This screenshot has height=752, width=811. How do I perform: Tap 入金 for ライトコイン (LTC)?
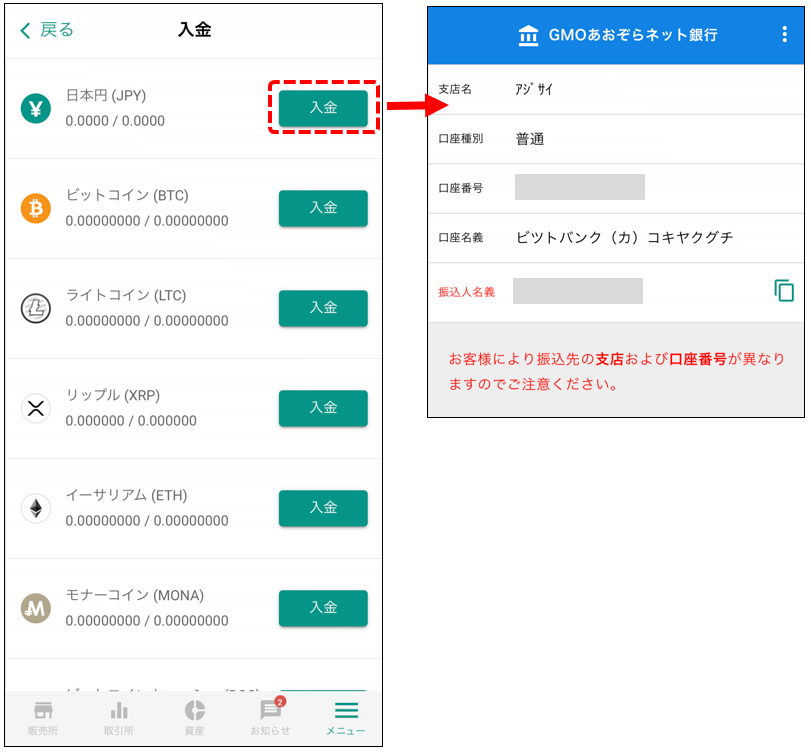323,308
